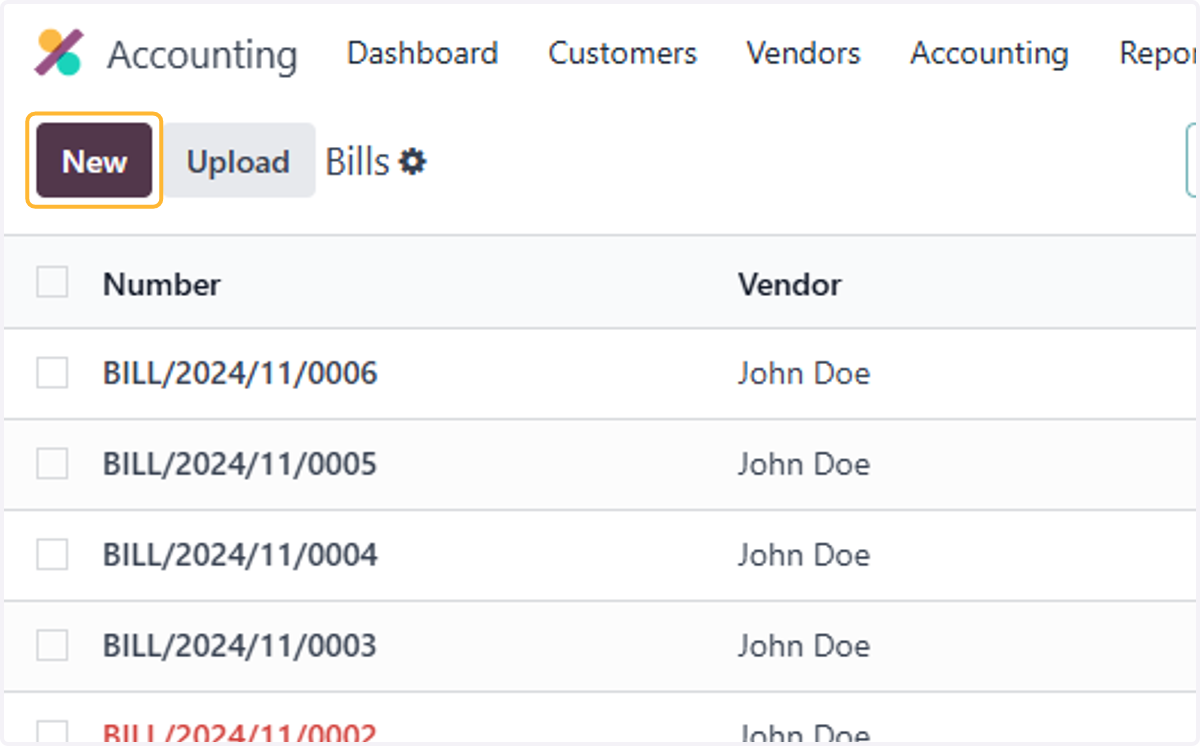The image size is (1200, 746).
Task: Open the Accounting menu item
Action: coord(989,53)
